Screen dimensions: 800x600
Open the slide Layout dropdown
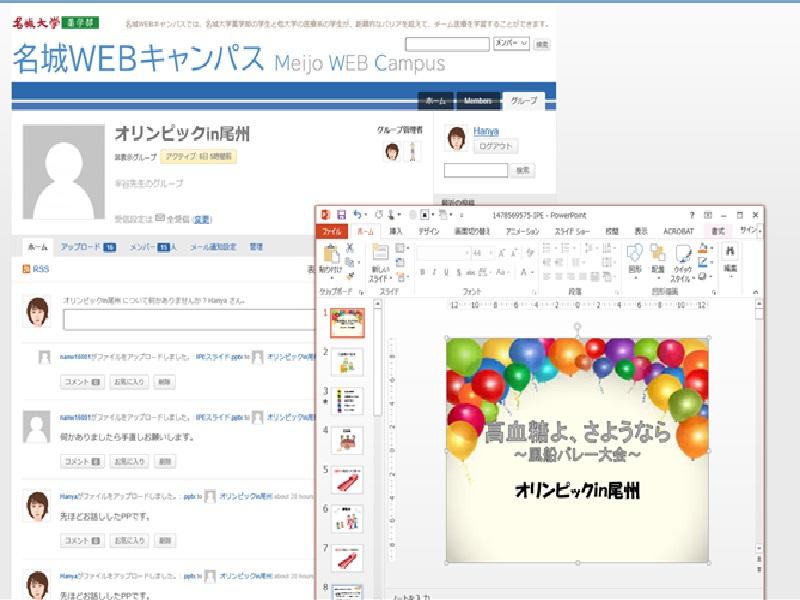click(402, 248)
